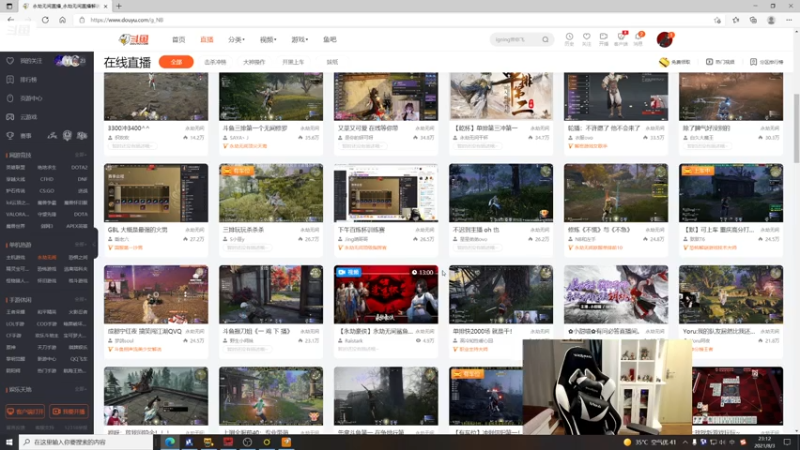Click the taskbar clock showing 23:12
The height and width of the screenshot is (450, 800).
(x=765, y=442)
